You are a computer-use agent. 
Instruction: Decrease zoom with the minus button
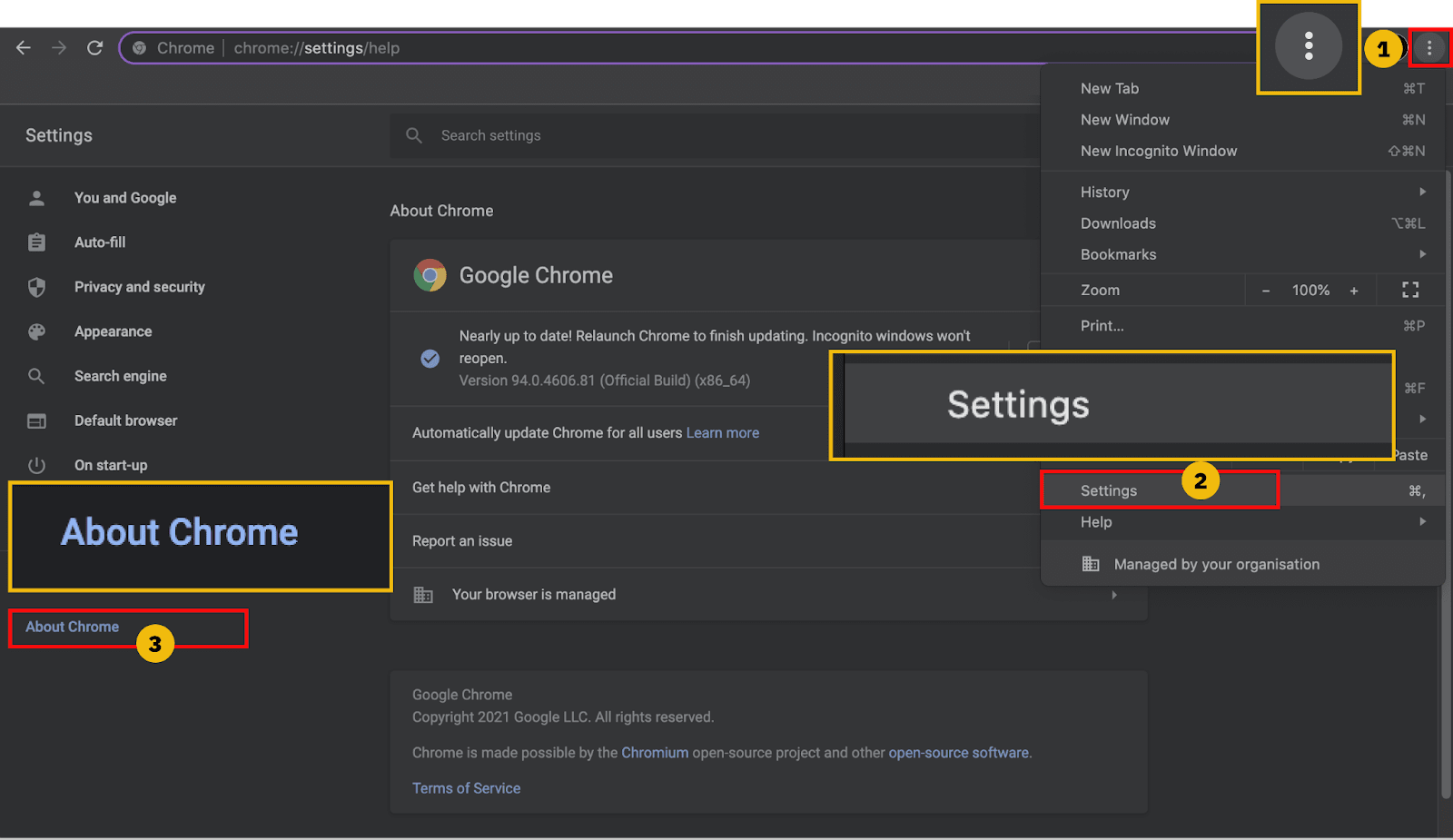point(1266,291)
